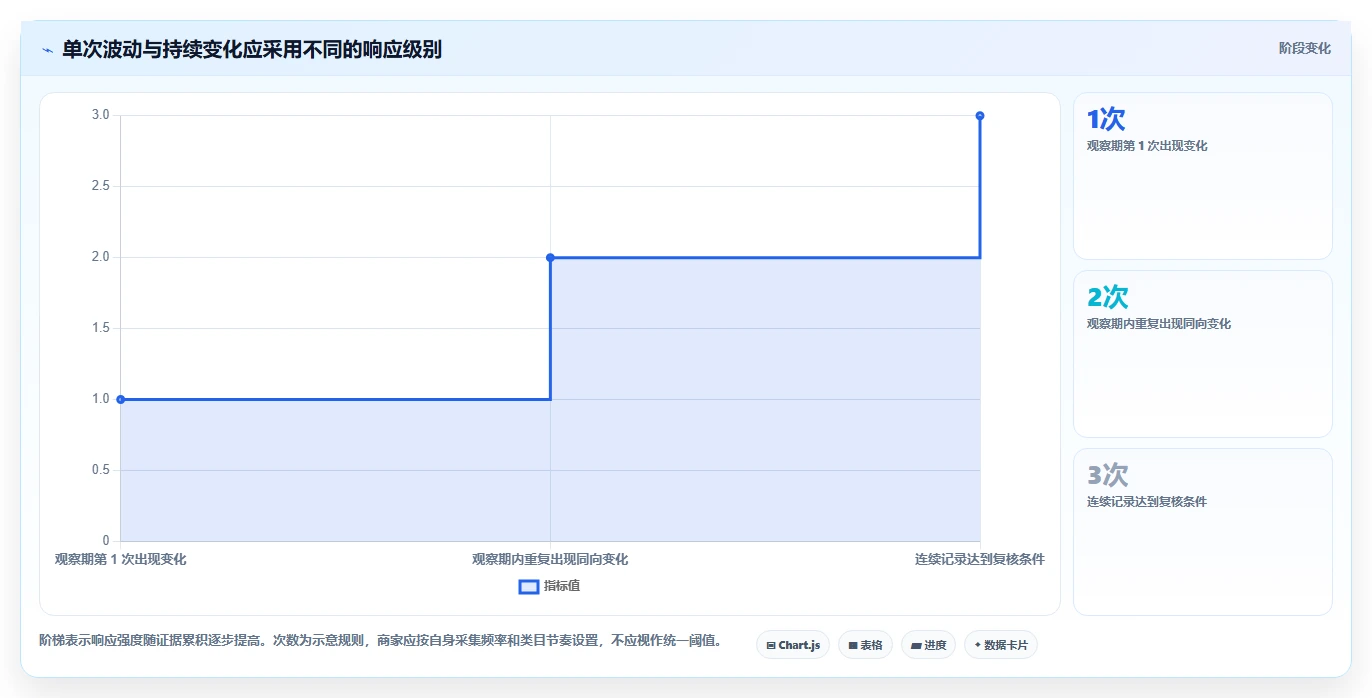Screen dimensions: 1372x698
Task: Click y-axis tick label 2.5
Action: pos(100,186)
